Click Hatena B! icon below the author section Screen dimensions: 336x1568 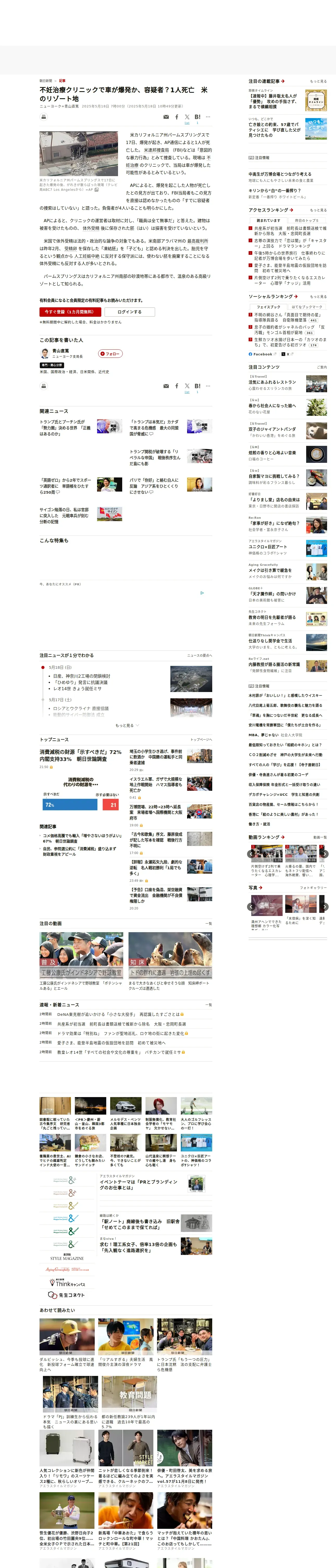(x=197, y=386)
